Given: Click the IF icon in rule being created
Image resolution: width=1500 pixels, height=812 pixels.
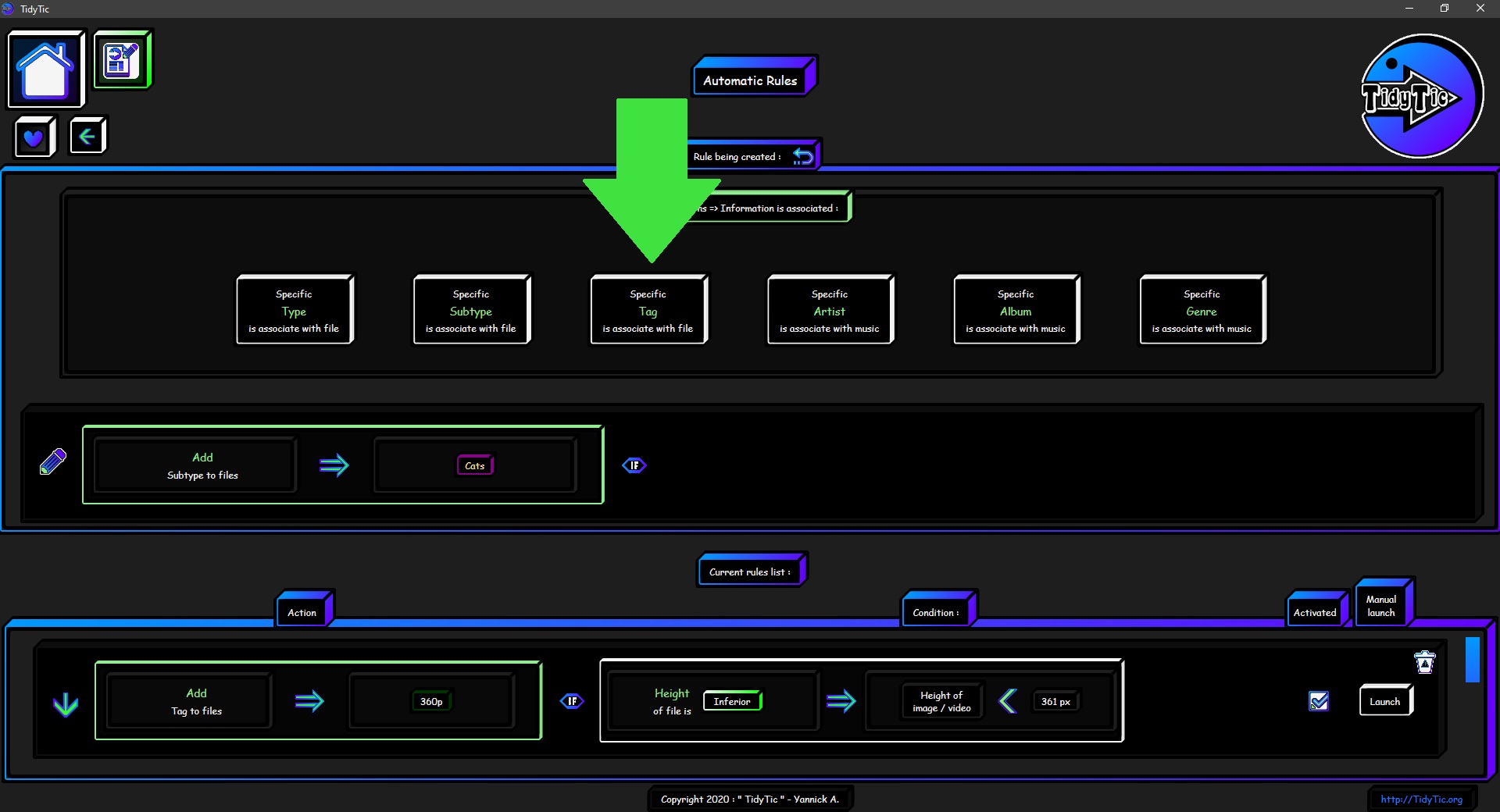Looking at the screenshot, I should [634, 465].
